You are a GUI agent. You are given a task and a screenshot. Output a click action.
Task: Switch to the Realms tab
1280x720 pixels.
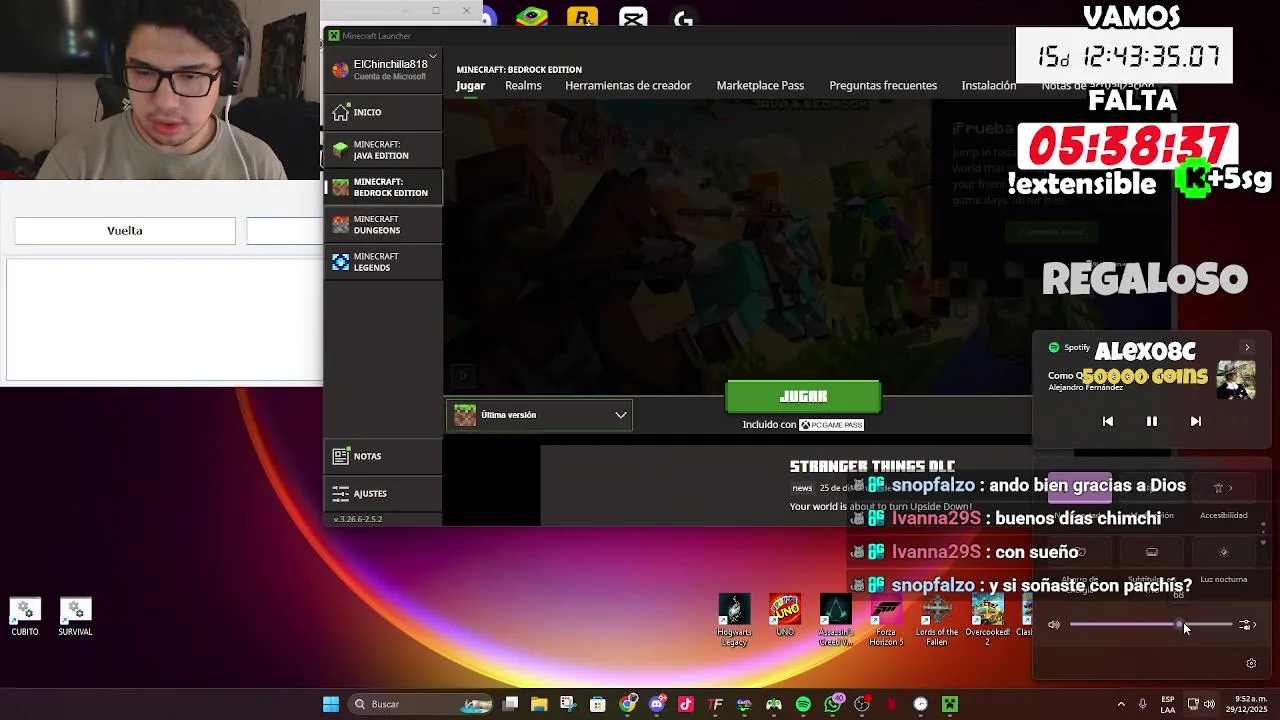pyautogui.click(x=523, y=85)
